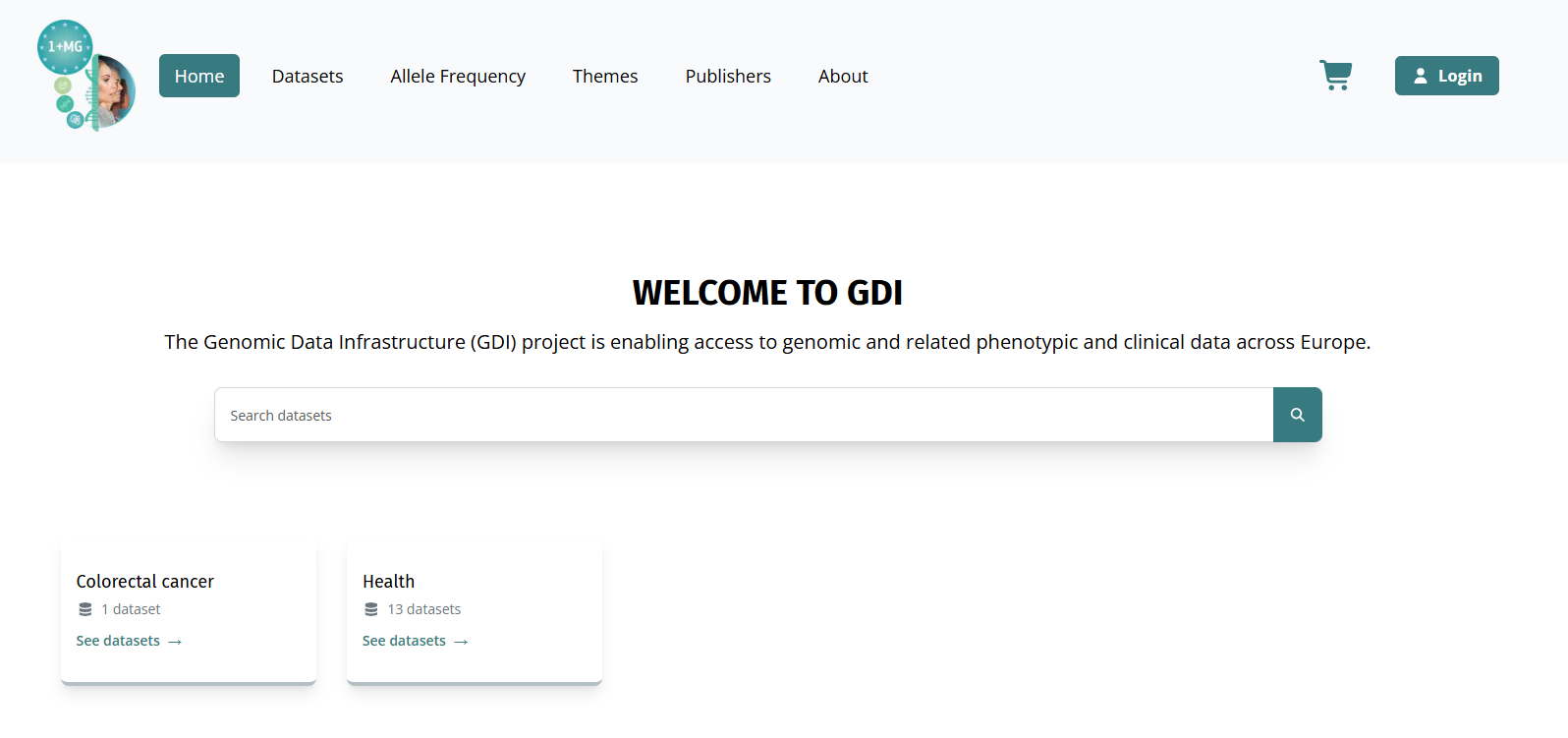The width and height of the screenshot is (1568, 738).
Task: Click the magnifier search button
Action: (1297, 415)
